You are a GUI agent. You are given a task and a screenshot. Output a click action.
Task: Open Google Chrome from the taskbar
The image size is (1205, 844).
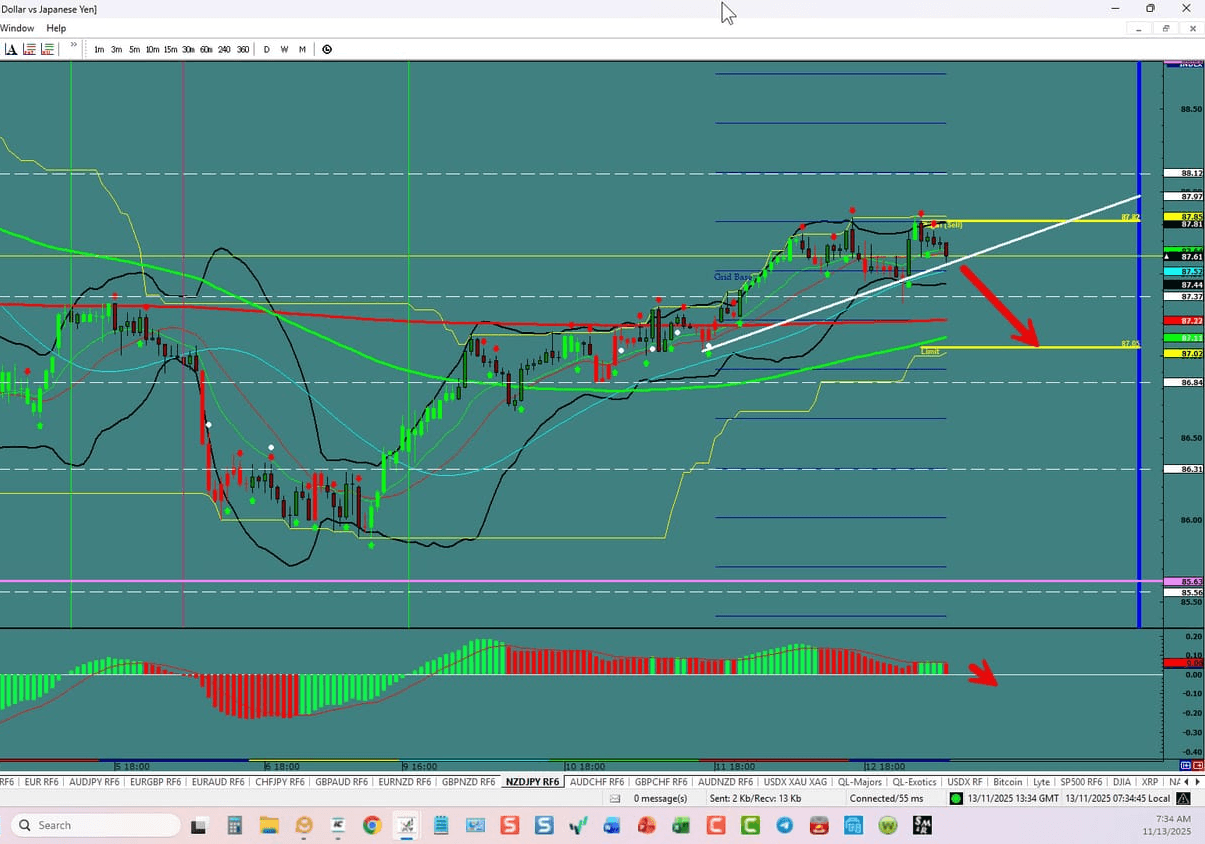(371, 824)
